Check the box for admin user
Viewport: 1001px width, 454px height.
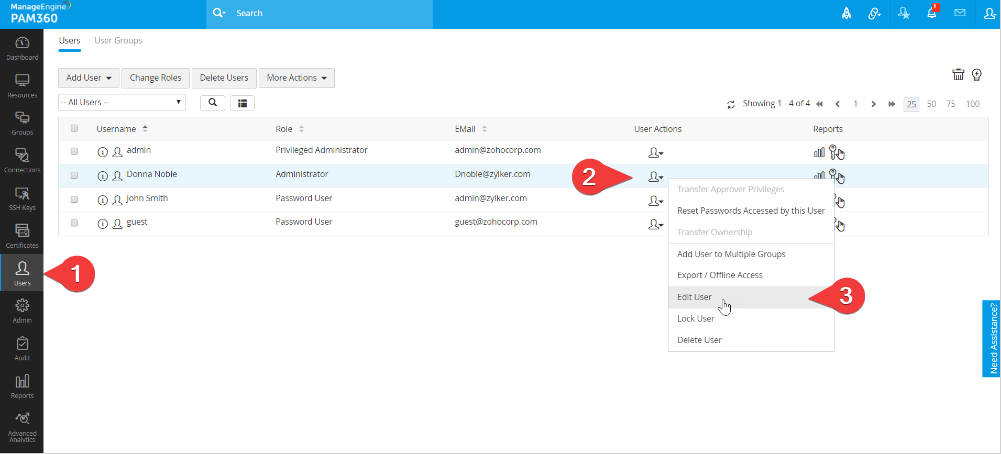[74, 151]
